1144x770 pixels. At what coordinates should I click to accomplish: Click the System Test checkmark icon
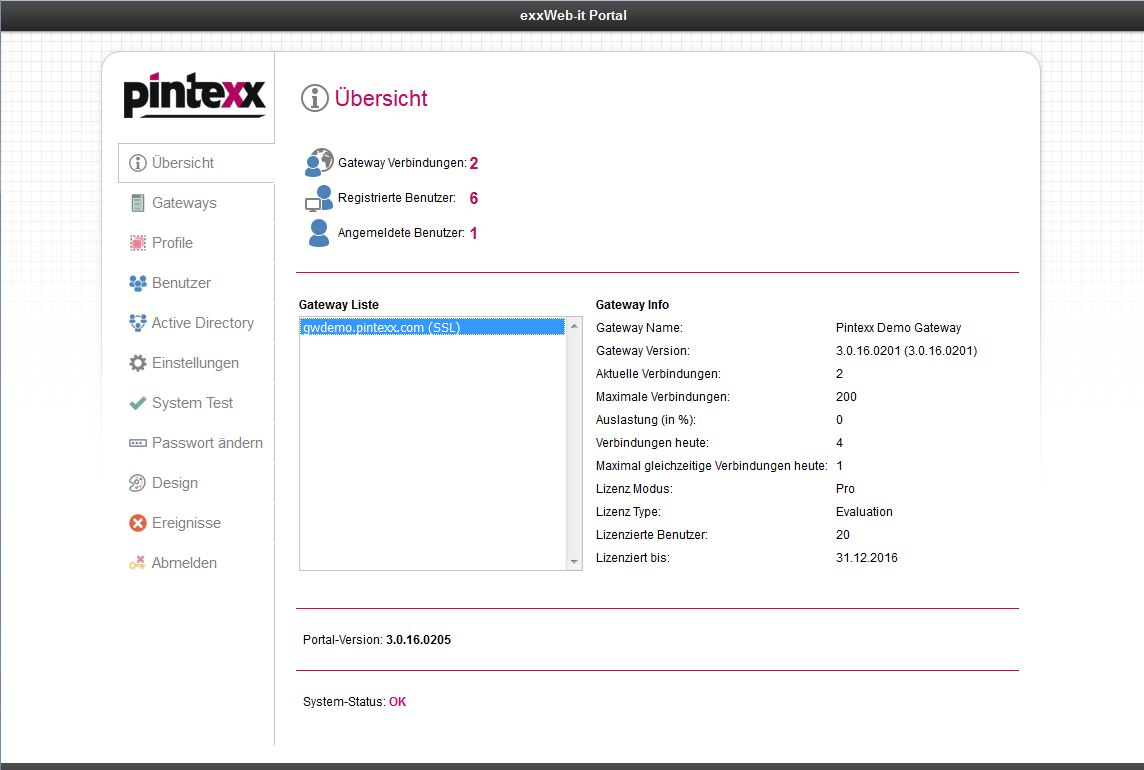click(x=138, y=403)
